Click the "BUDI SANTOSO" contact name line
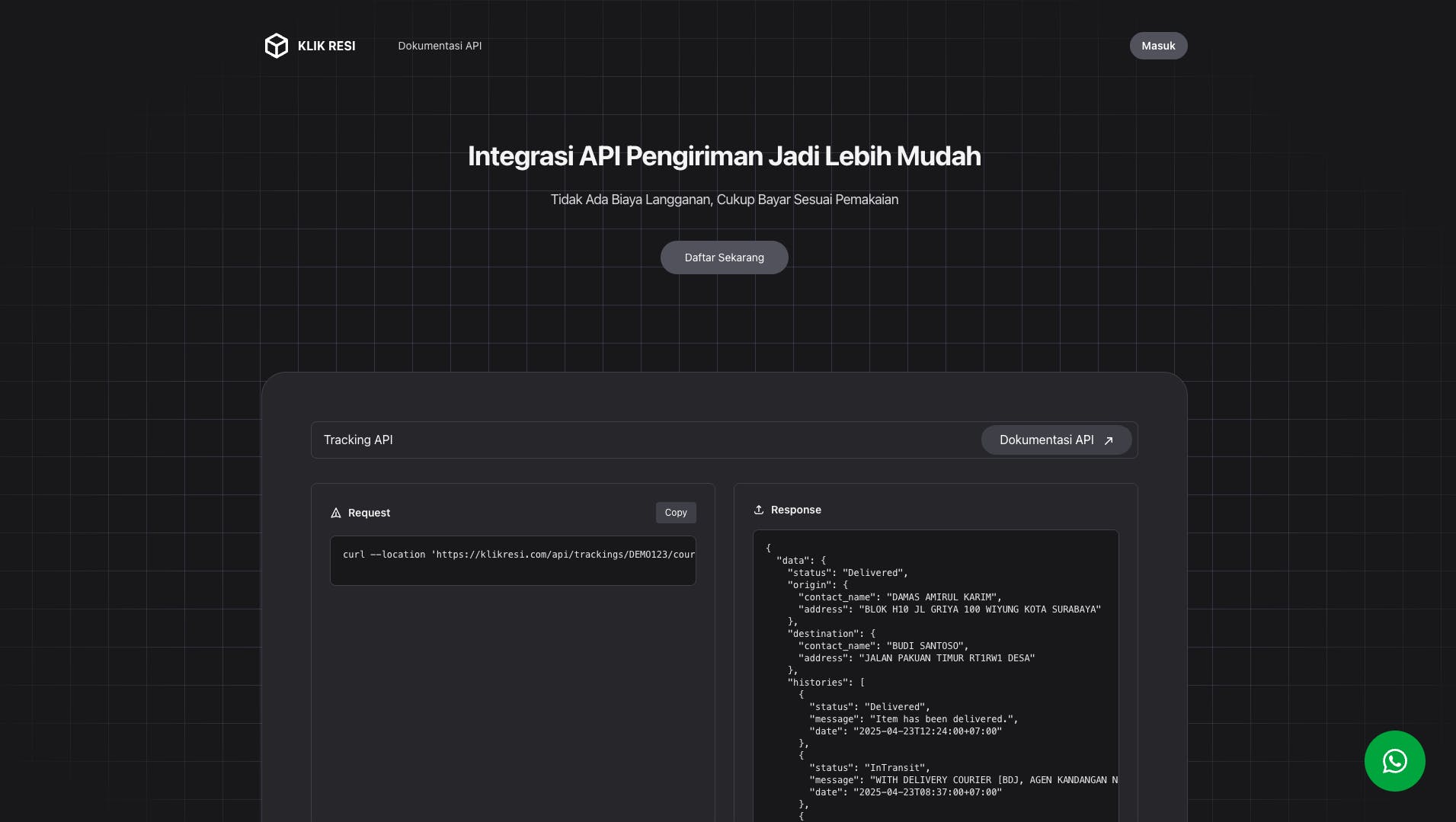The image size is (1456, 822). [883, 646]
